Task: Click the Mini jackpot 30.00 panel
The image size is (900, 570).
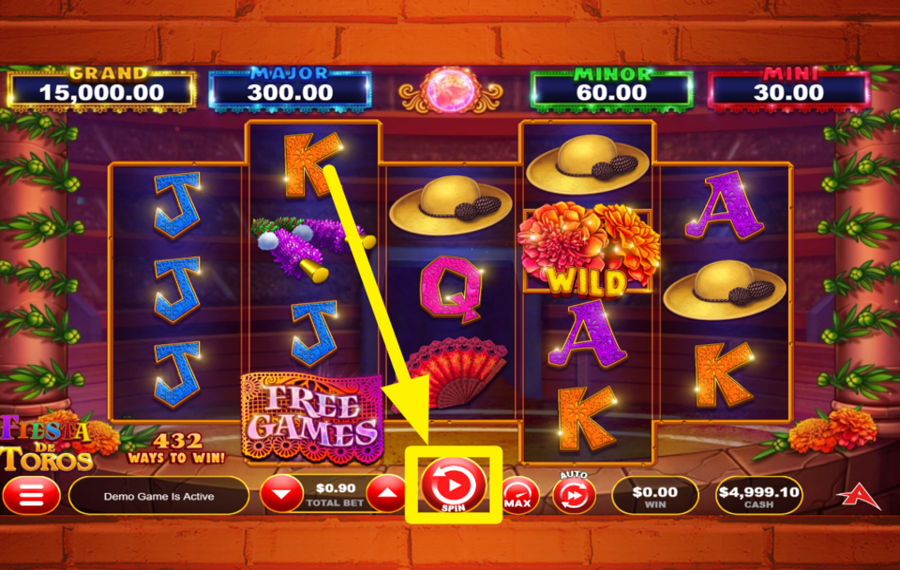Action: click(789, 91)
